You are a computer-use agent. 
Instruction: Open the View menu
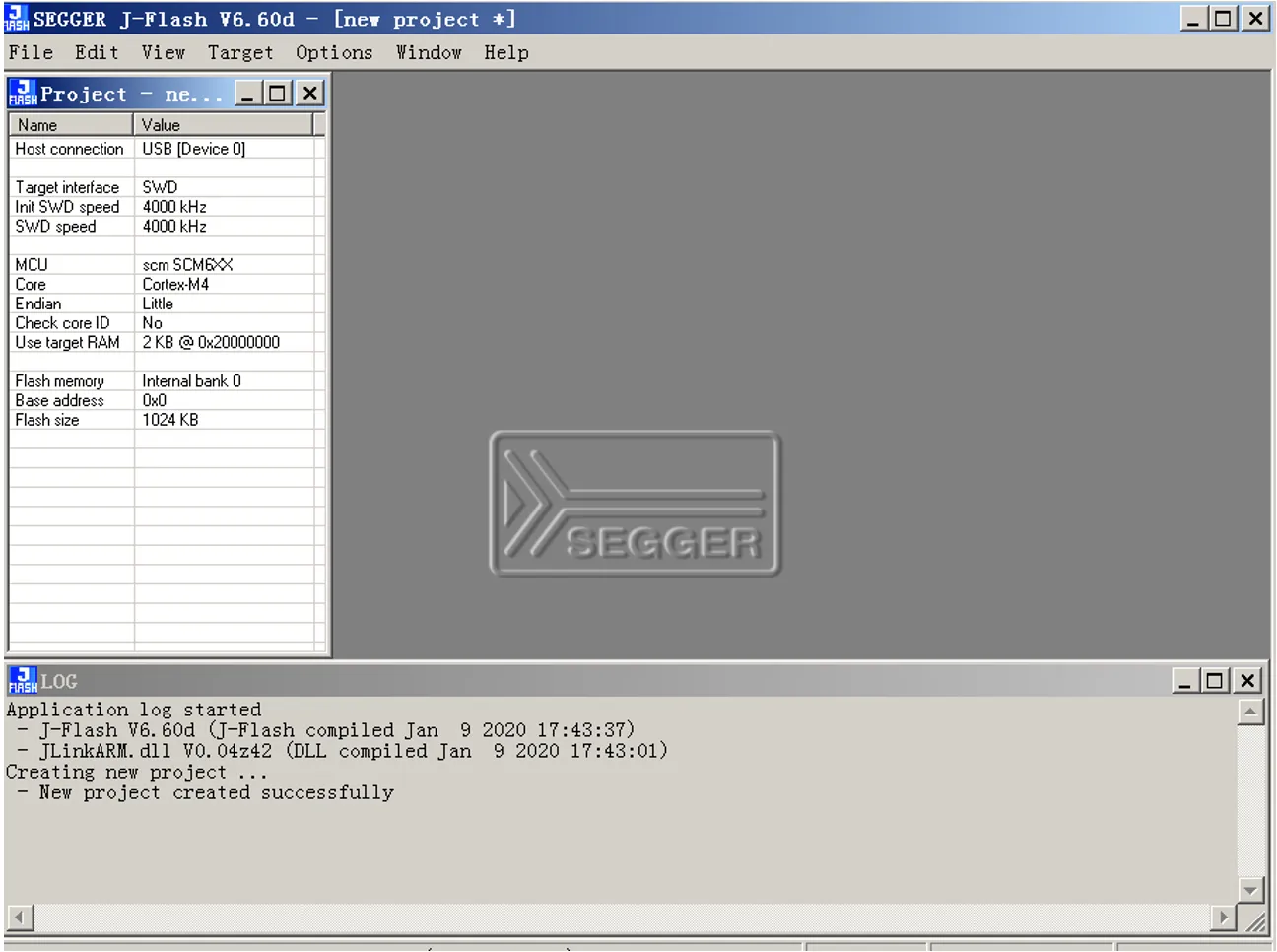coord(163,52)
